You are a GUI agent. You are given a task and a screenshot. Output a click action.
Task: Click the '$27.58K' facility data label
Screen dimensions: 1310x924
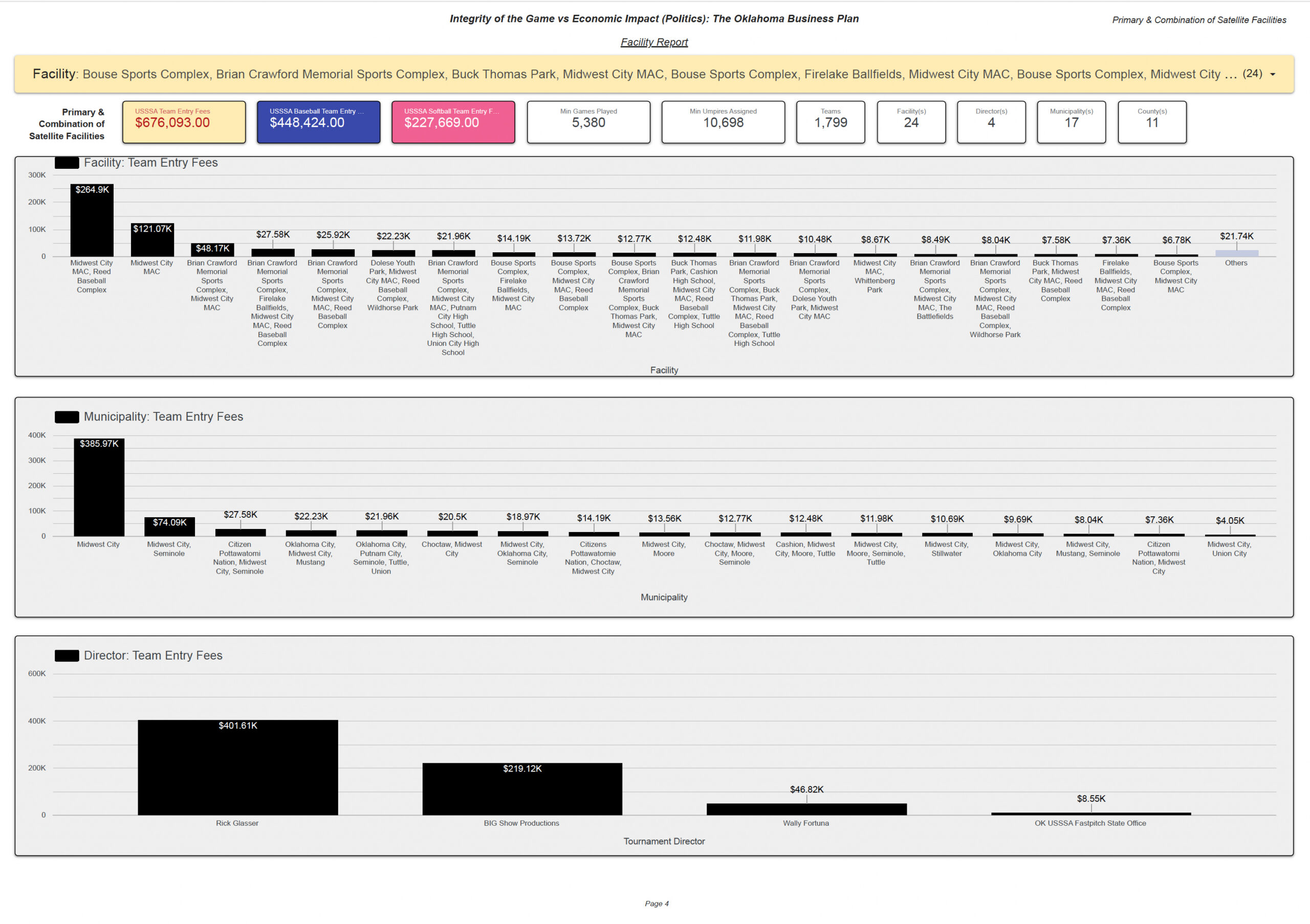273,234
